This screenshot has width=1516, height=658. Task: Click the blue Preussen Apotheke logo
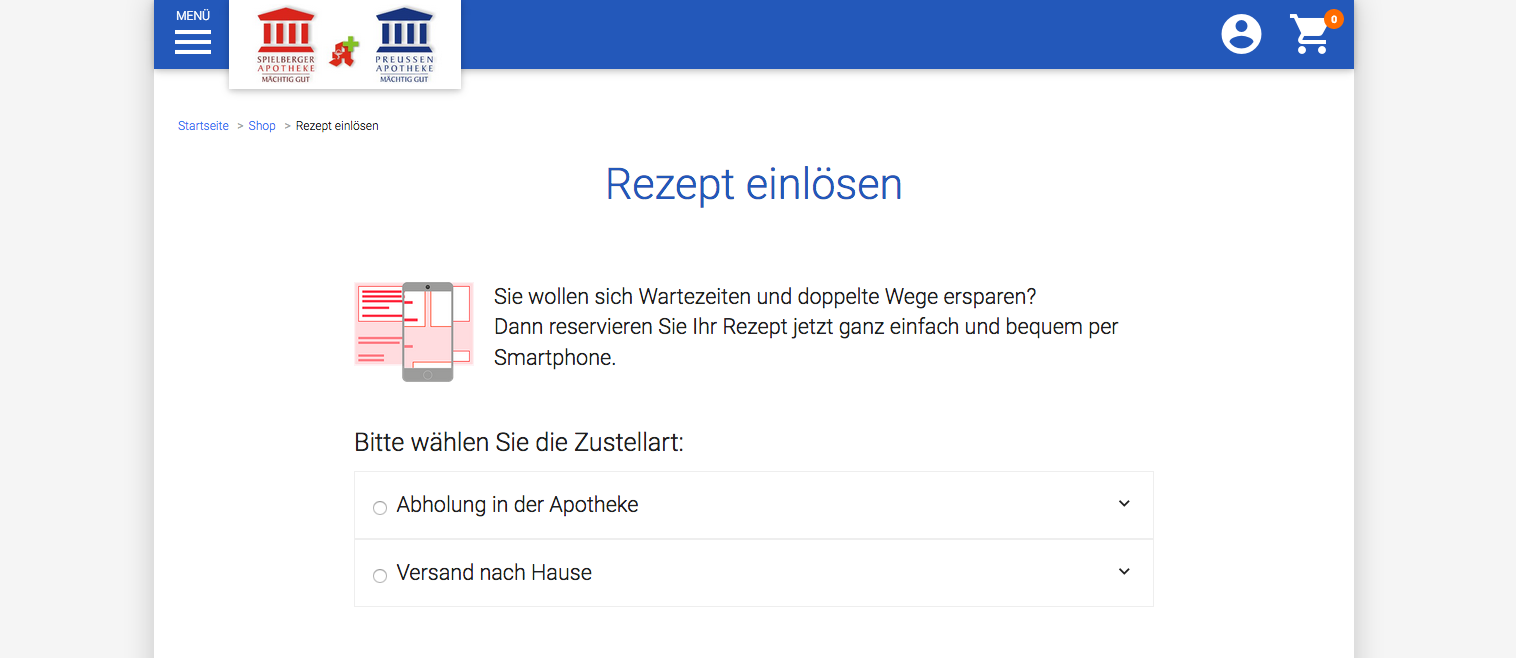coord(405,44)
